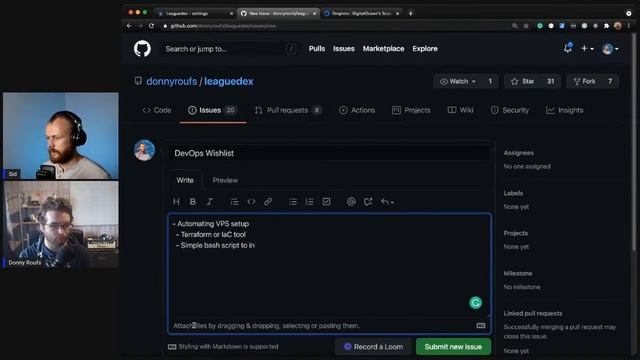The image size is (640, 360).
Task: Select the Issues repository tab
Action: [x=212, y=110]
